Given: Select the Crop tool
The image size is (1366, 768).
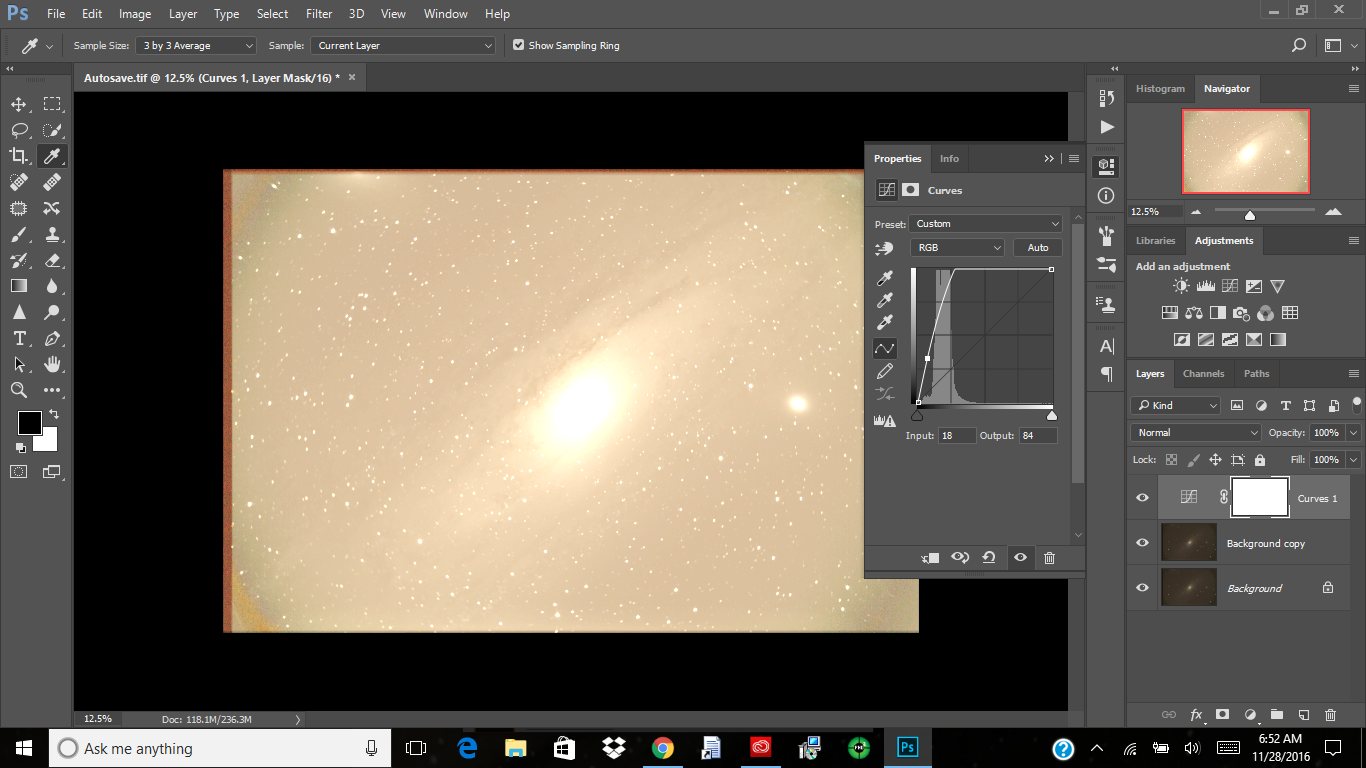Looking at the screenshot, I should (19, 156).
